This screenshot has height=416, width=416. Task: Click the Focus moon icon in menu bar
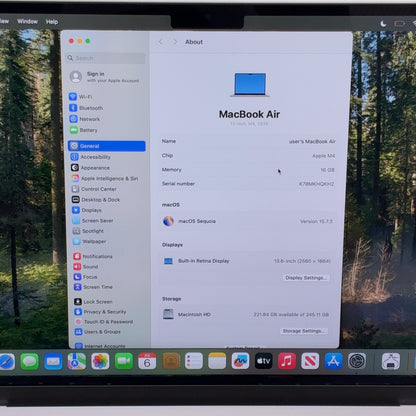(384, 23)
